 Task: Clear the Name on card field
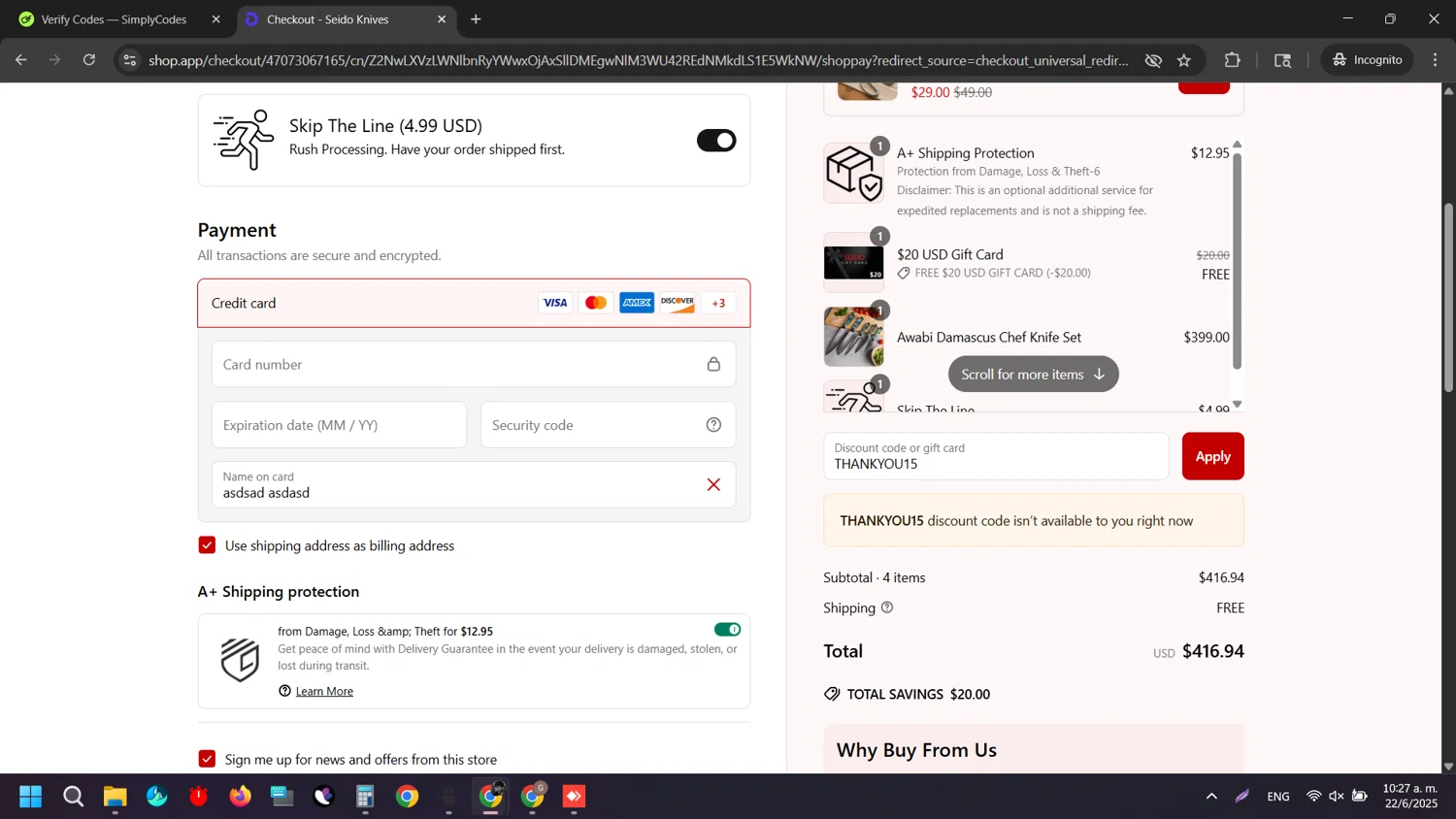click(713, 484)
